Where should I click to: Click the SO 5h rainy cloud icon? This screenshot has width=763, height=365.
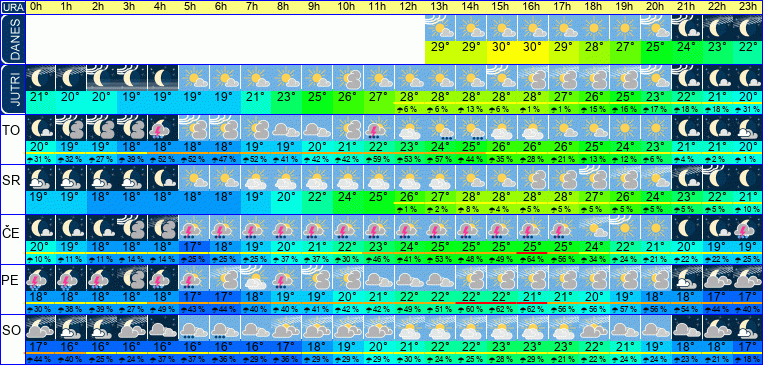(194, 328)
